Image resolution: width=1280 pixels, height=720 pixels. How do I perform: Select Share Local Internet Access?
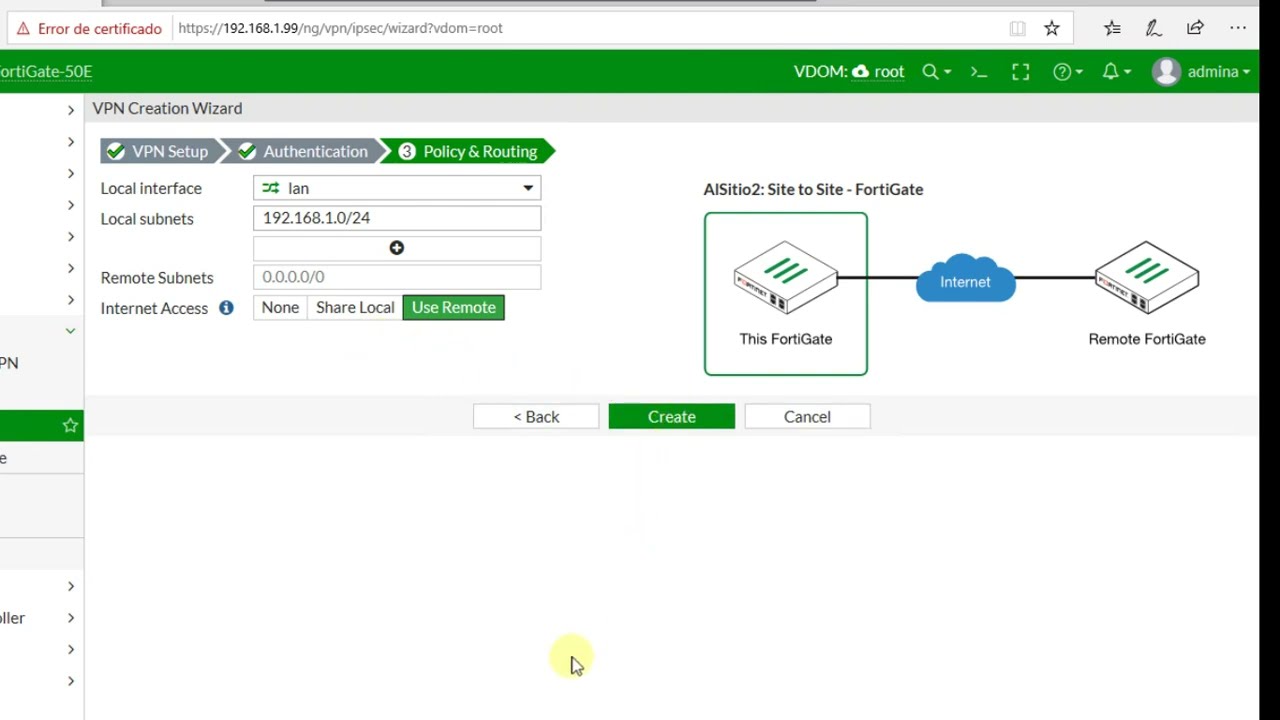coord(355,308)
